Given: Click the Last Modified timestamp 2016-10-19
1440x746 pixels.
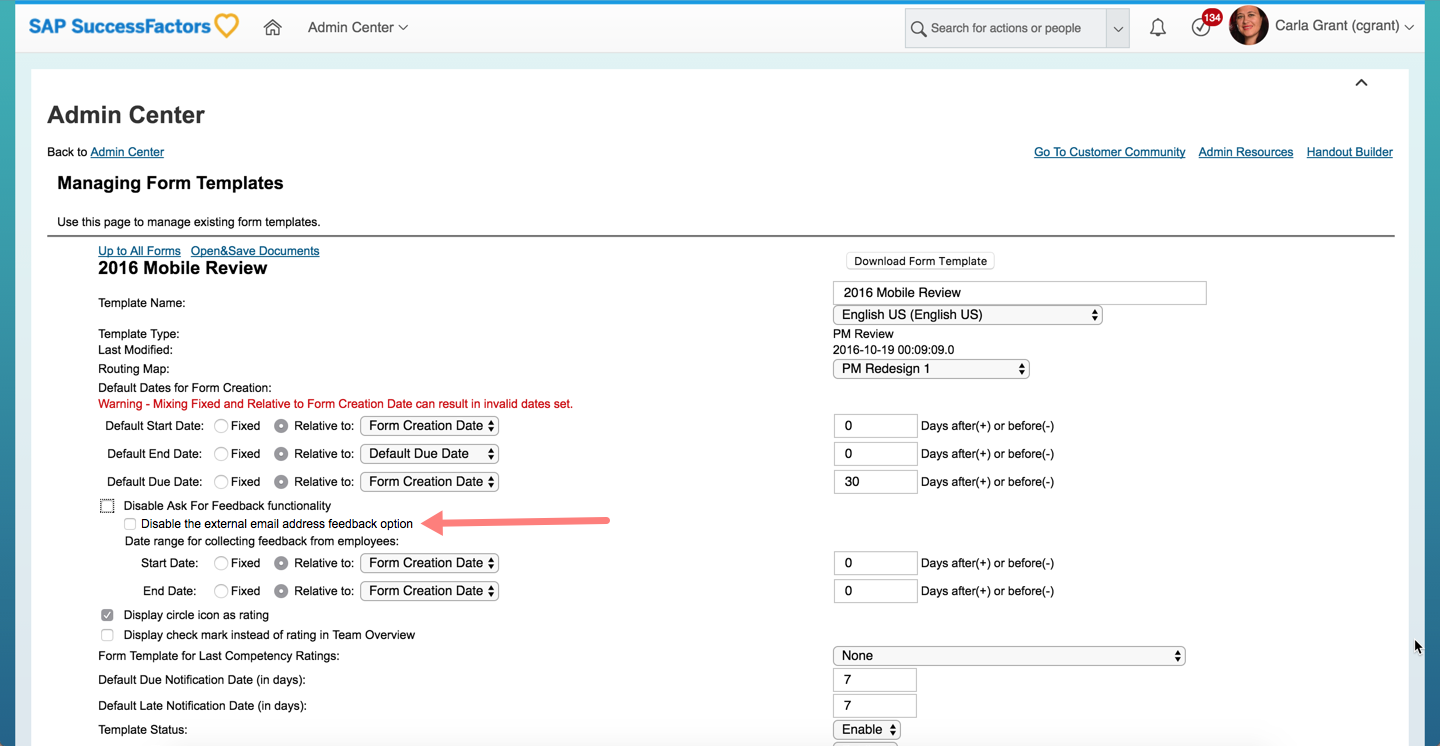Looking at the screenshot, I should (x=893, y=350).
